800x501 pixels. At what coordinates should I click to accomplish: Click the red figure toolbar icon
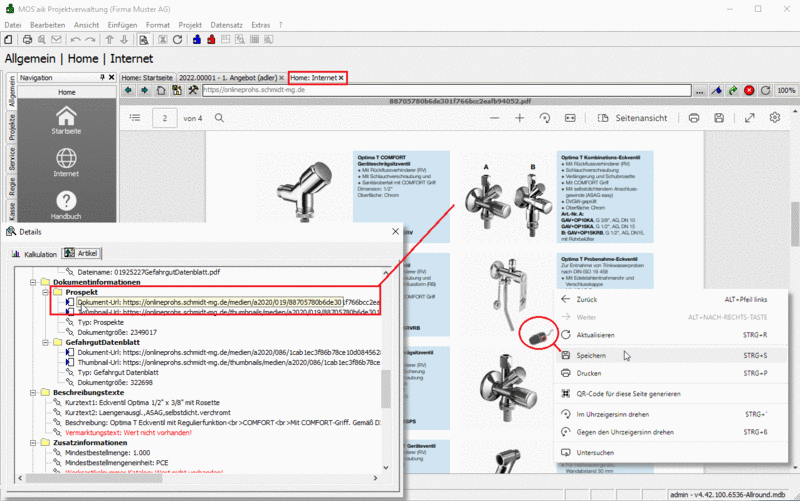pyautogui.click(x=211, y=39)
